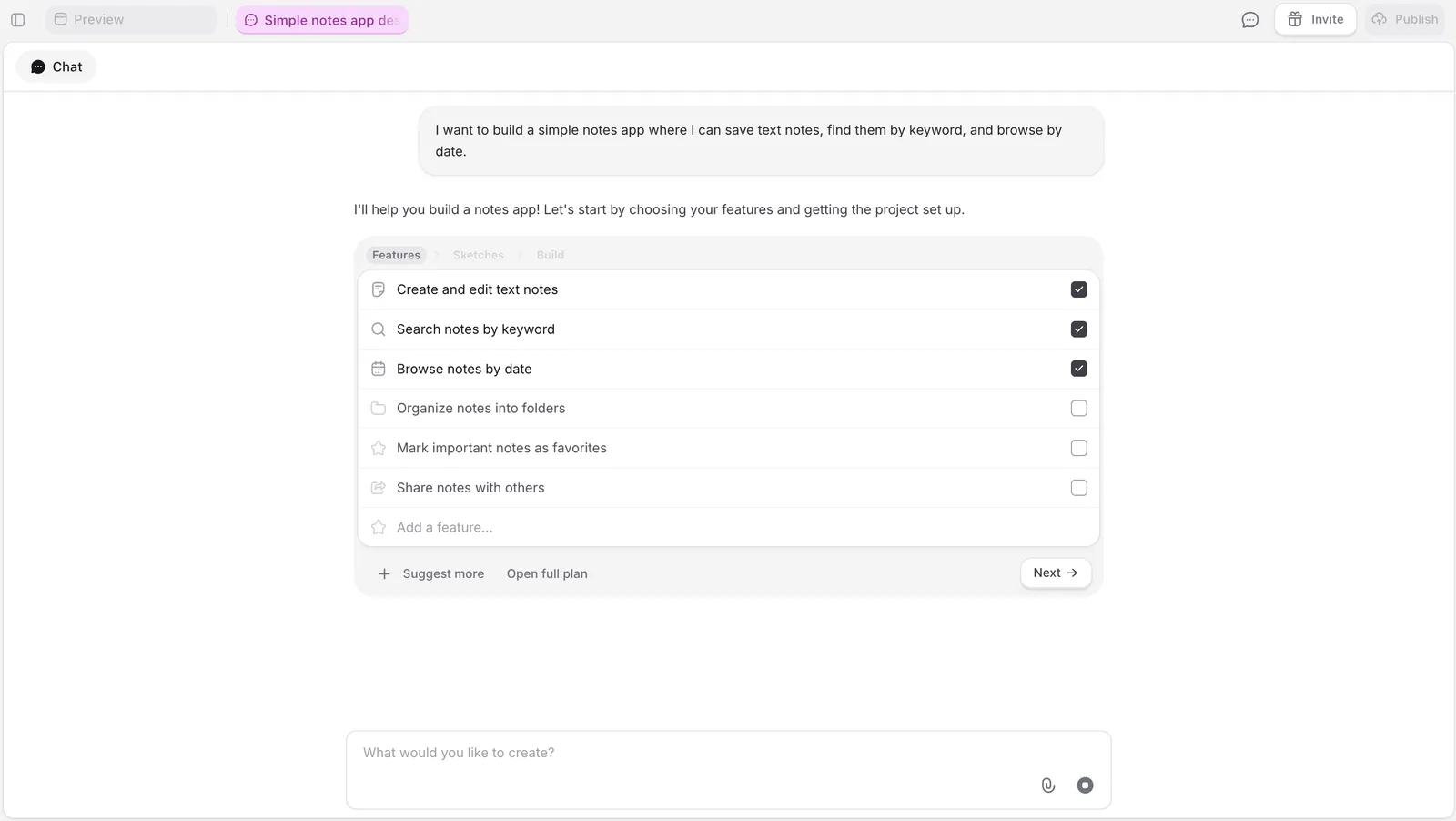The image size is (1456, 821).
Task: Click the Search notes by keyword label
Action: pos(476,329)
